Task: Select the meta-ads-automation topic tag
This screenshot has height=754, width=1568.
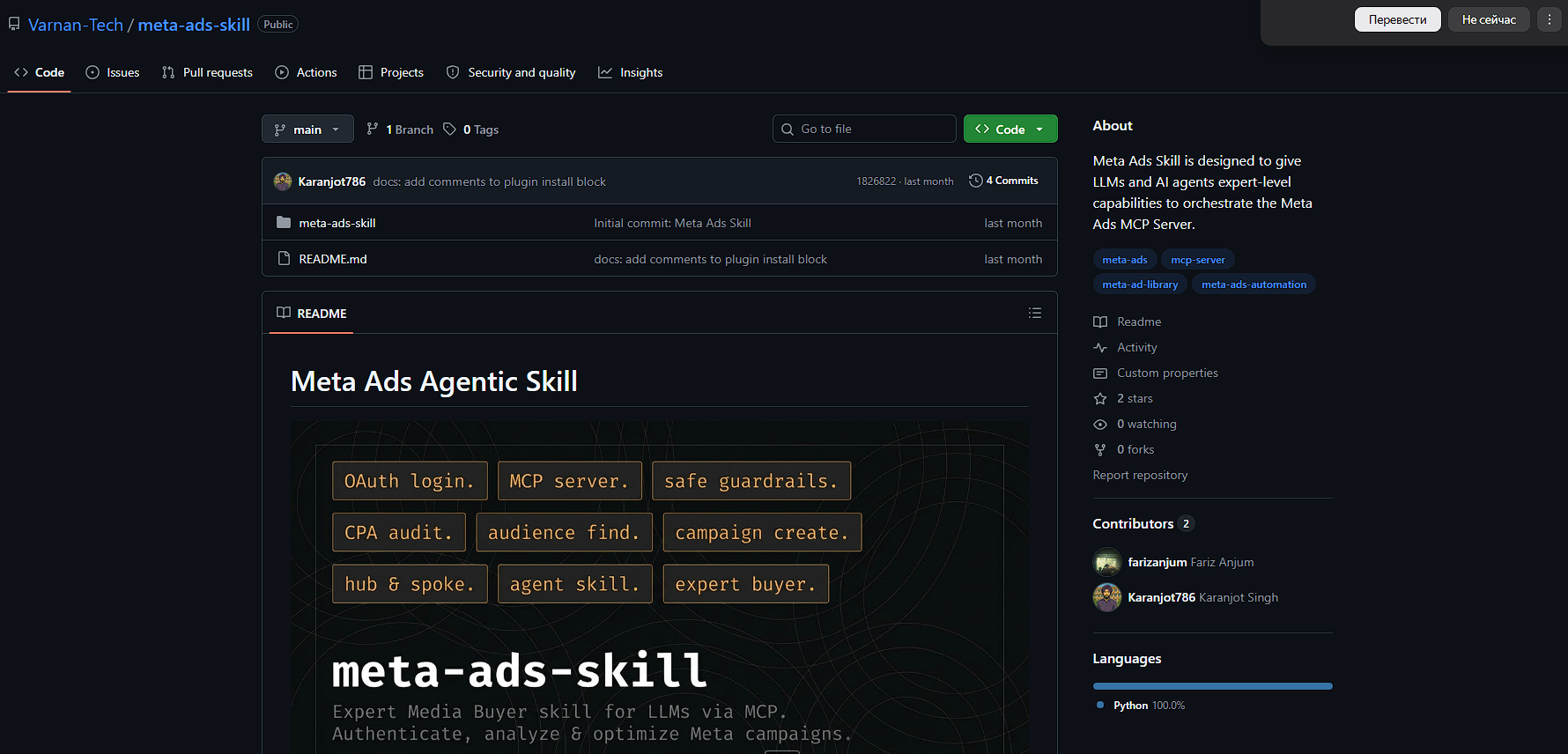Action: pos(1254,285)
